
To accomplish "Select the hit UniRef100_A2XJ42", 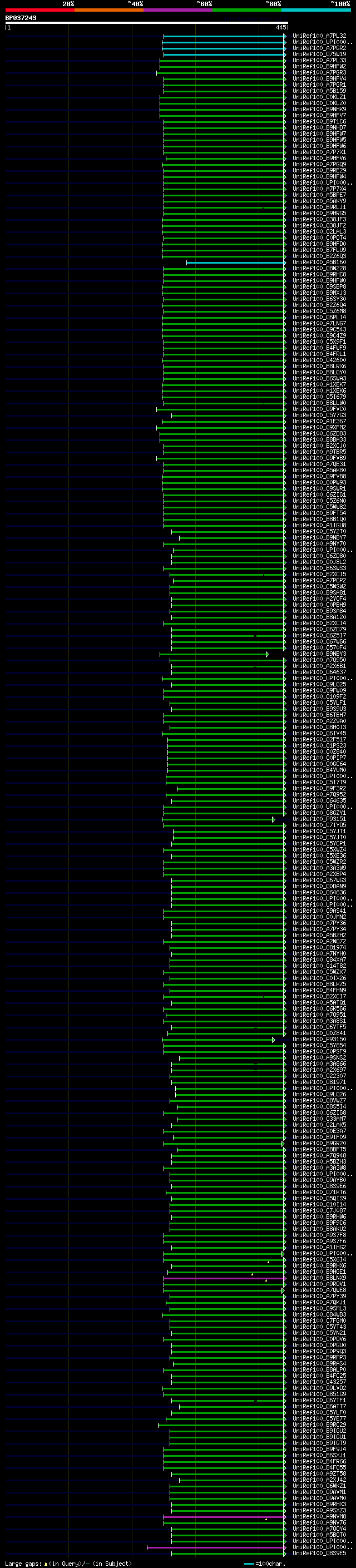I will [319, 1479].
